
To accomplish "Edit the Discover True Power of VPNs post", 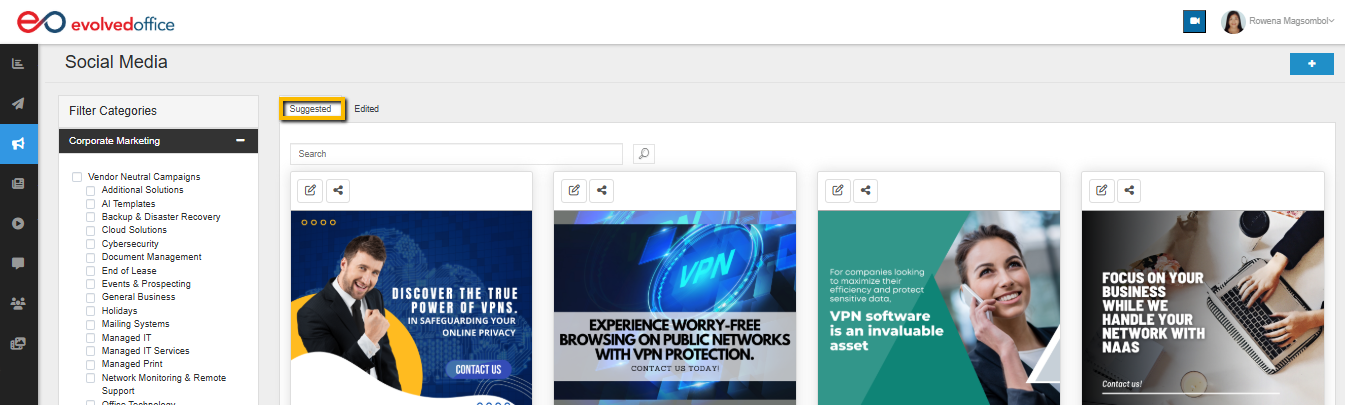I will (x=310, y=190).
